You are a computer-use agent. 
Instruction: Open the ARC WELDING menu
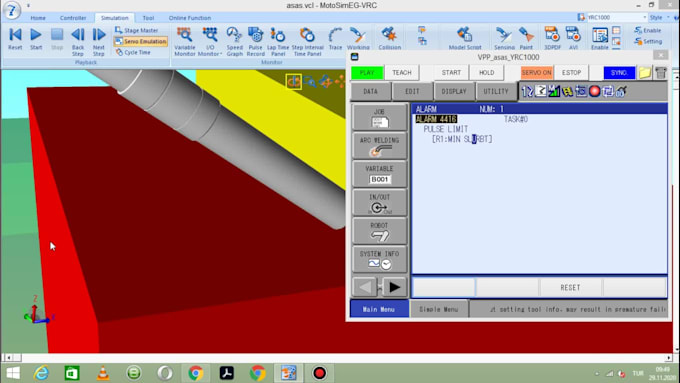click(x=379, y=146)
